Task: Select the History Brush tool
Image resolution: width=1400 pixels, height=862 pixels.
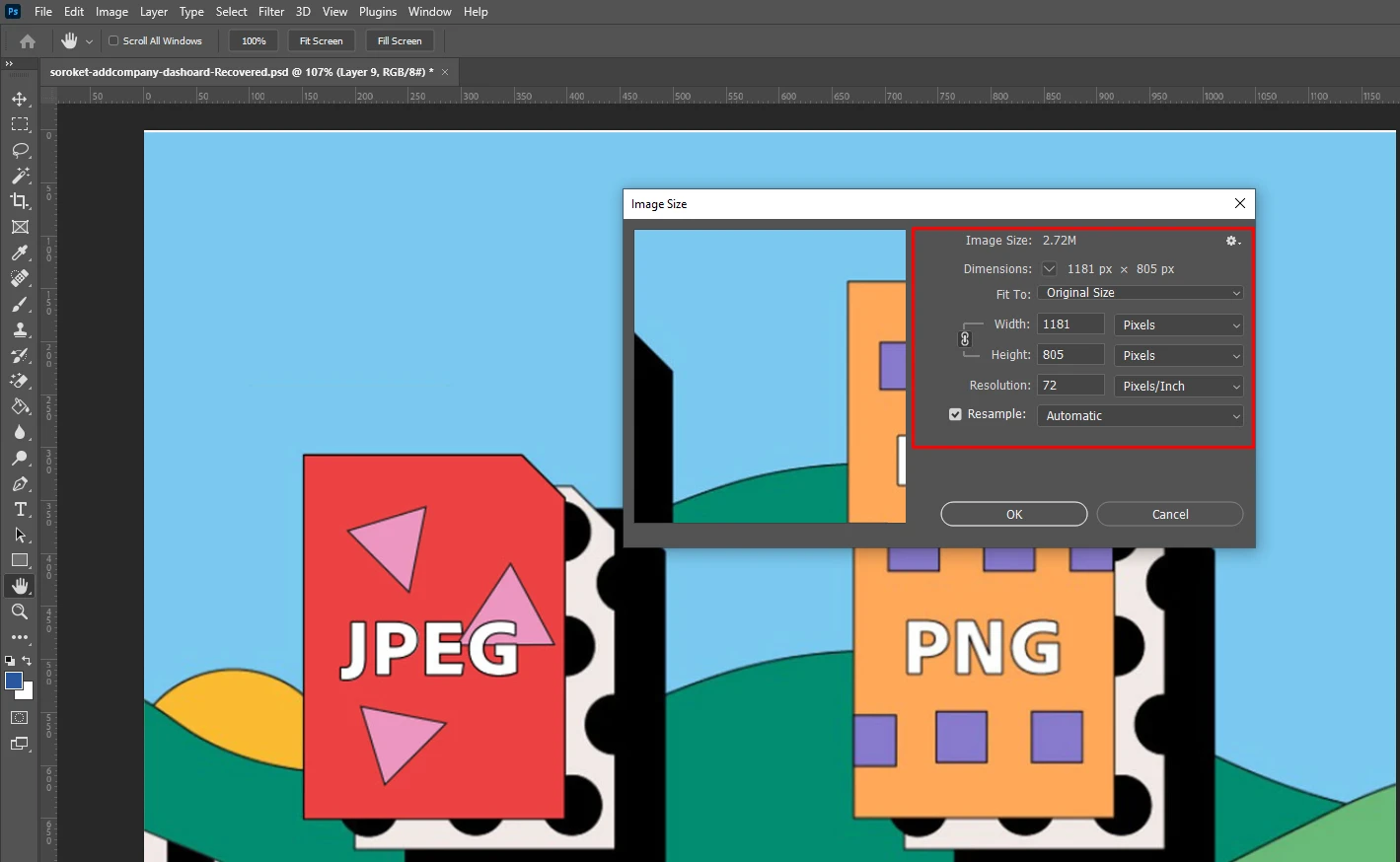Action: pos(20,355)
